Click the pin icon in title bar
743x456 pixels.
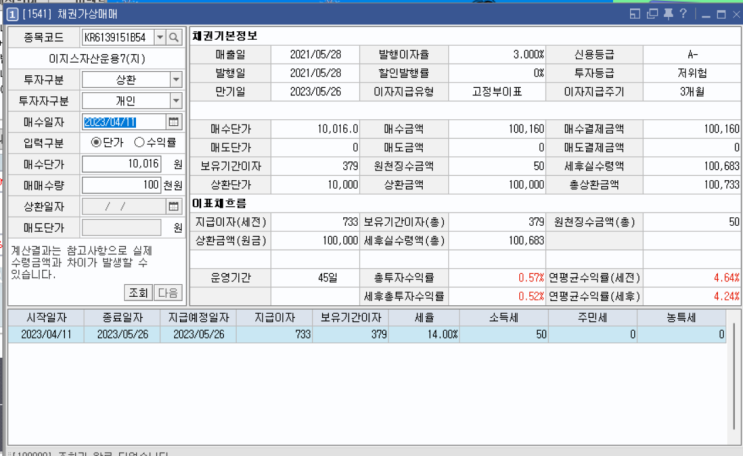click(x=668, y=14)
